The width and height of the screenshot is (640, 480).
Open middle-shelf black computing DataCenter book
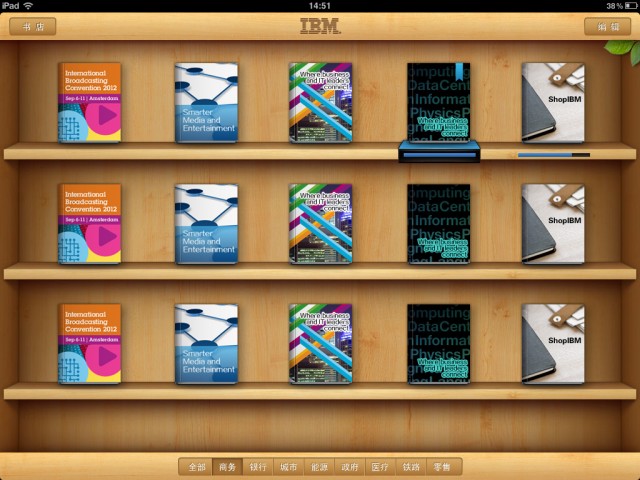[439, 224]
